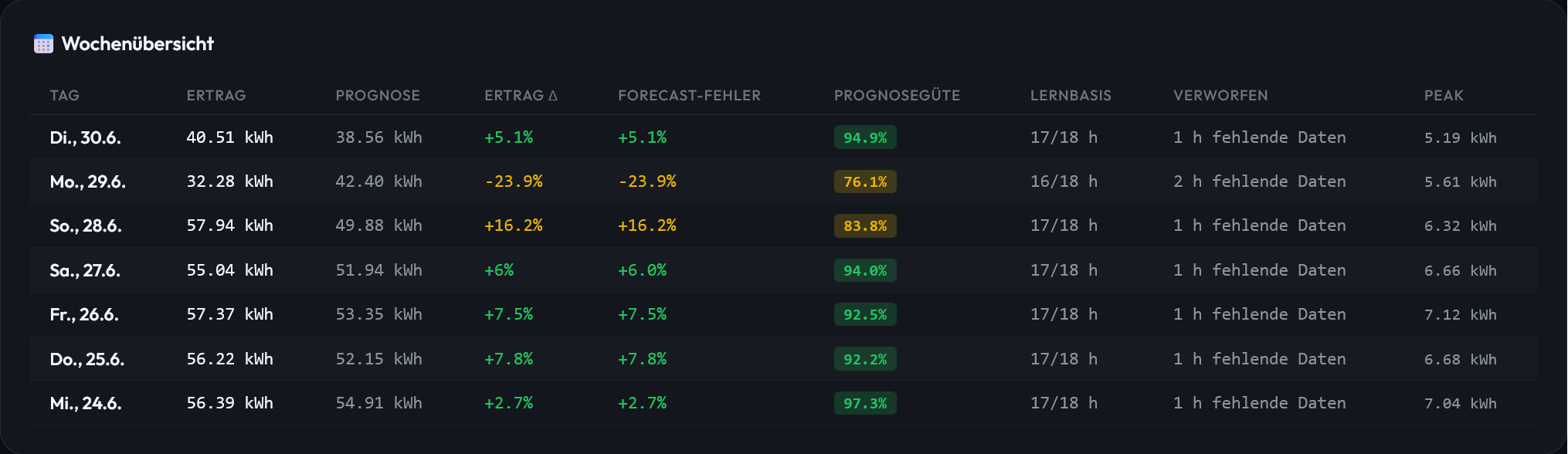Screen dimensions: 1568x454
Task: Sort by the TAG column header
Action: (x=65, y=95)
